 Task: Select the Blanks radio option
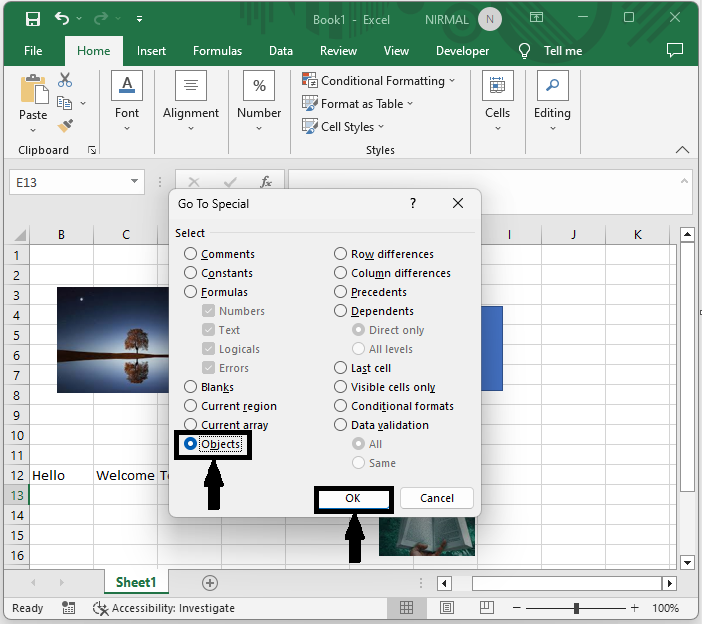click(191, 387)
